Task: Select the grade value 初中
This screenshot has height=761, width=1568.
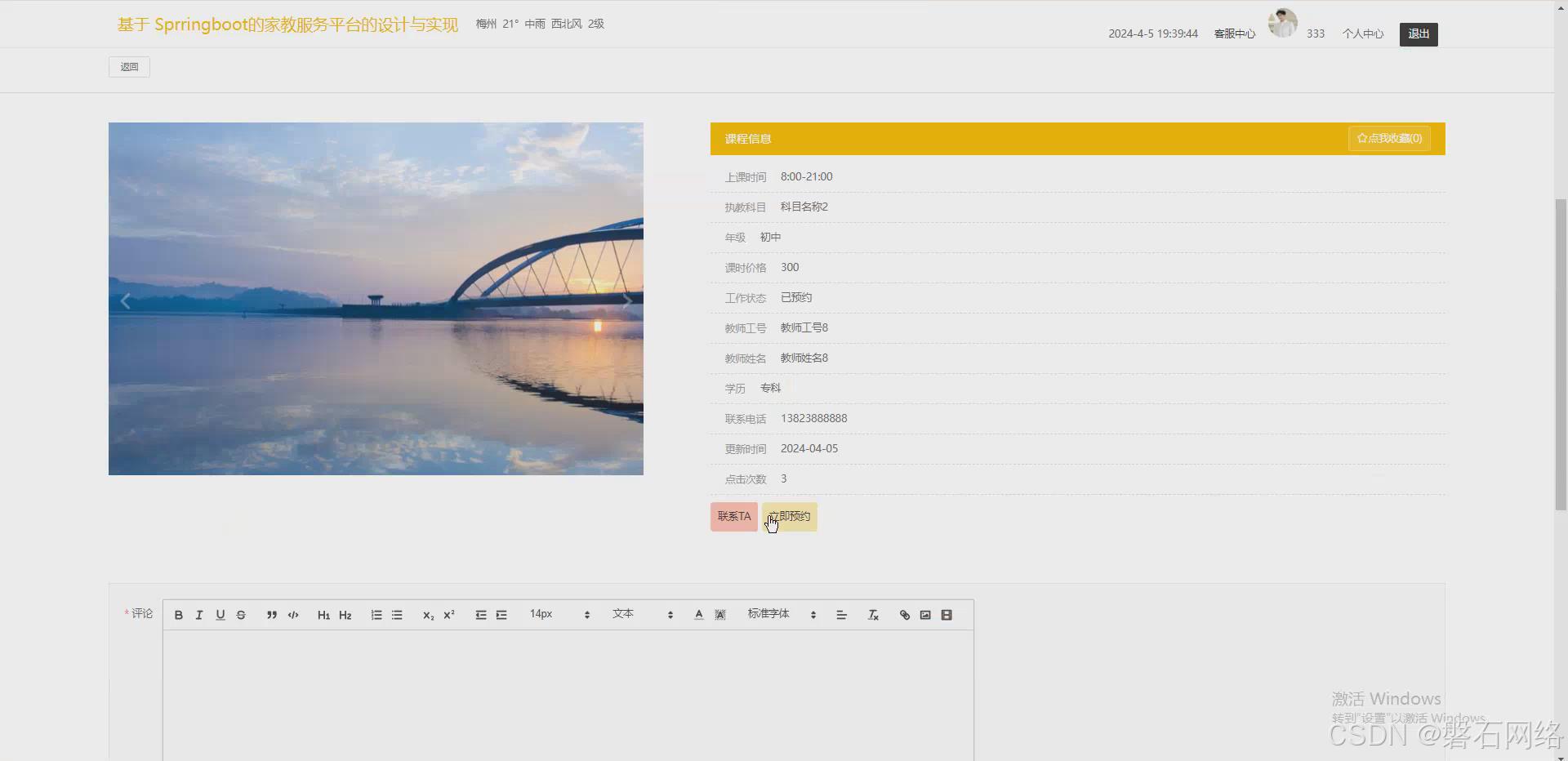Action: point(770,237)
